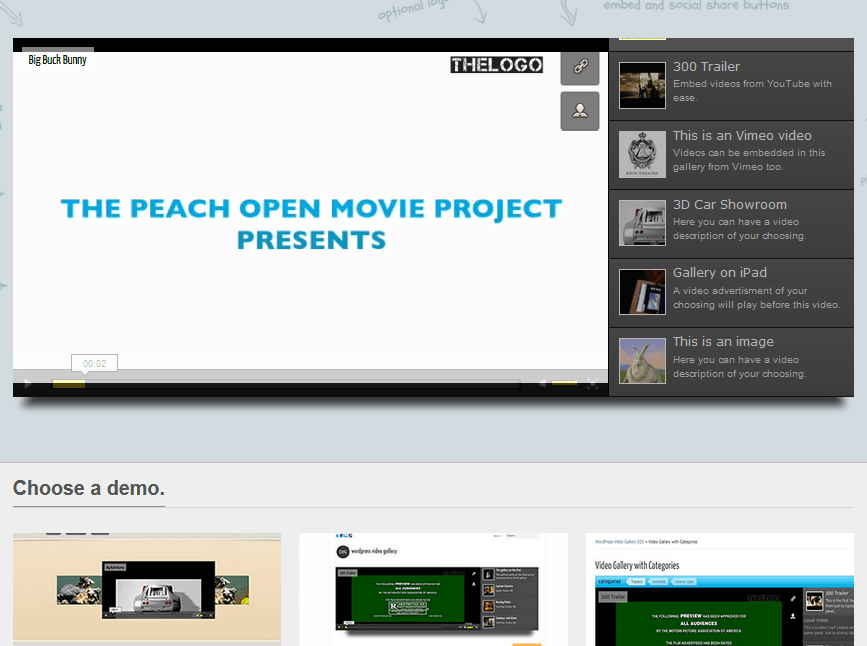The height and width of the screenshot is (646, 867).
Task: Click "Embed videos from YouTube with ease." description
Action: [x=753, y=91]
